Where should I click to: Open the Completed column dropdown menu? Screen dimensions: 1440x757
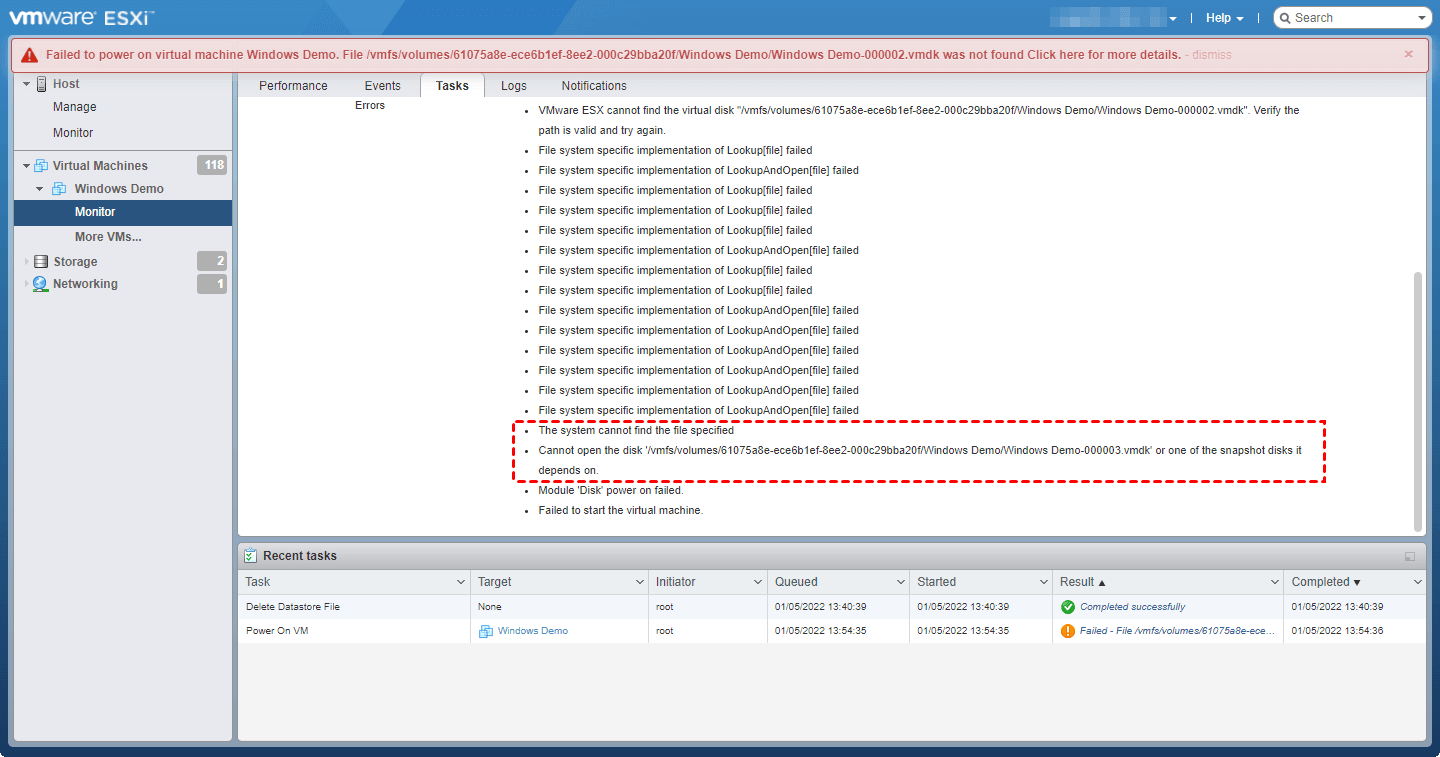[1418, 582]
